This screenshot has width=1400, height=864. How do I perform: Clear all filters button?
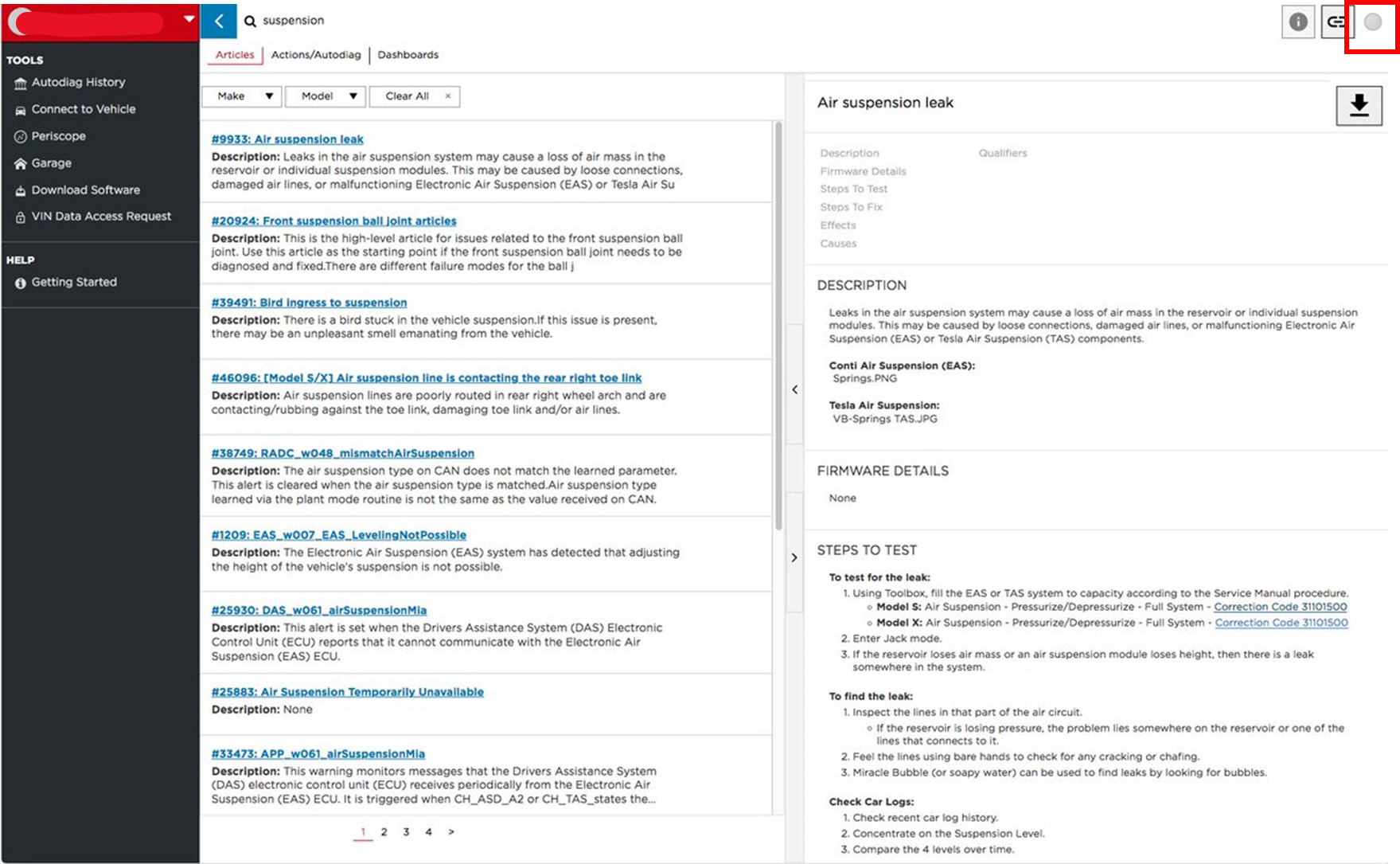click(x=415, y=96)
